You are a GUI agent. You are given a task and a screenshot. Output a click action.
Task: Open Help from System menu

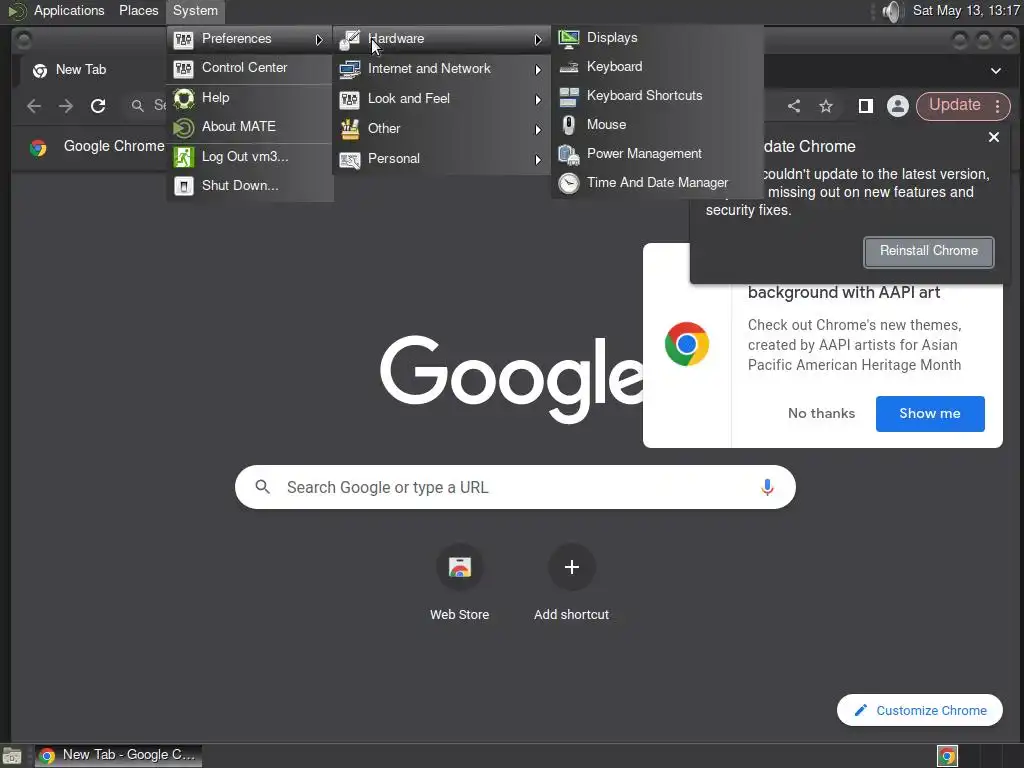(x=250, y=98)
